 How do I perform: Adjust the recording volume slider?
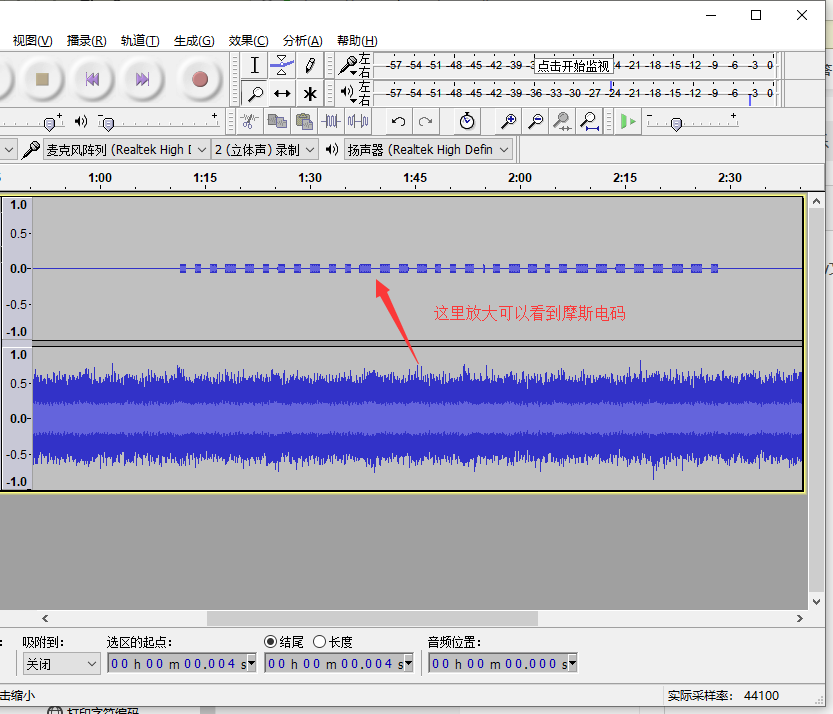pos(49,124)
